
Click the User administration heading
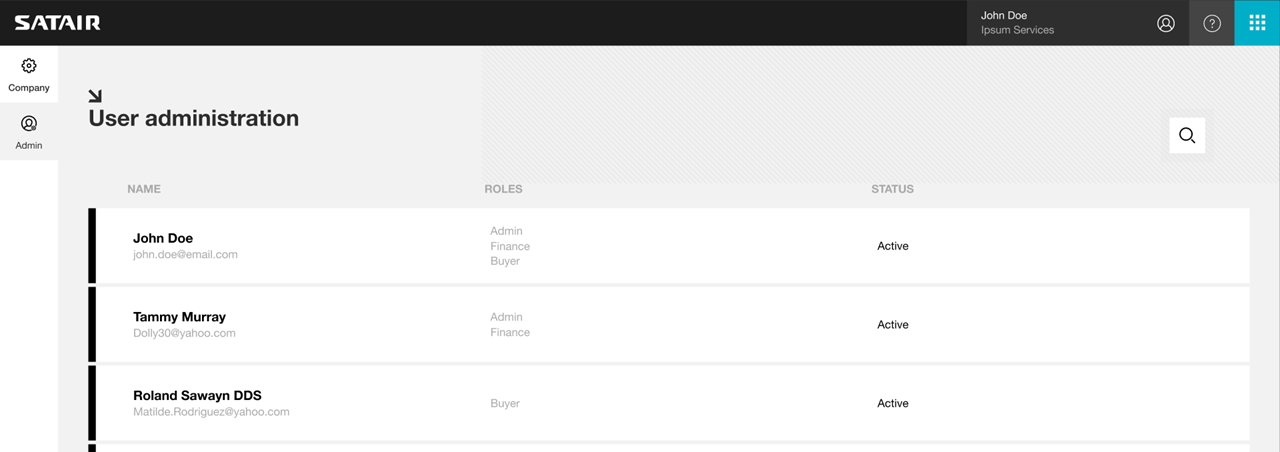[x=193, y=118]
